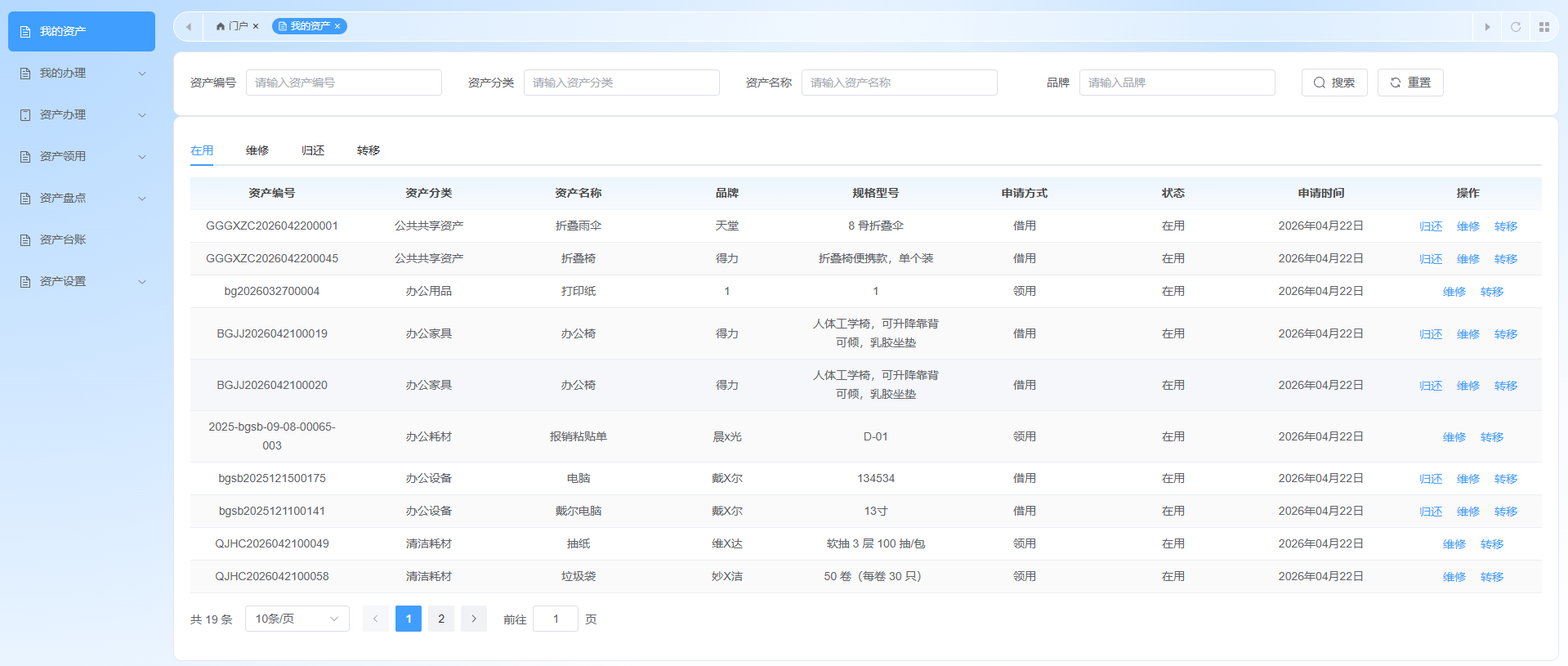Click the 晨x光 brand cell

[727, 436]
